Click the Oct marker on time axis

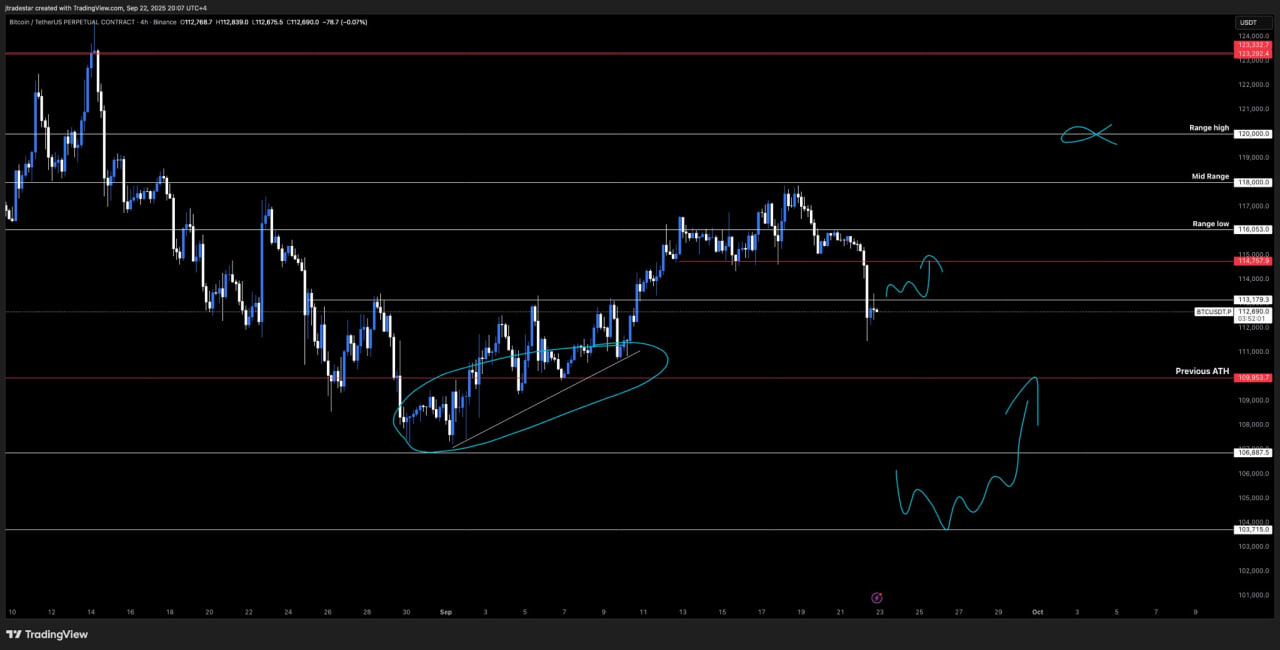pos(1037,611)
